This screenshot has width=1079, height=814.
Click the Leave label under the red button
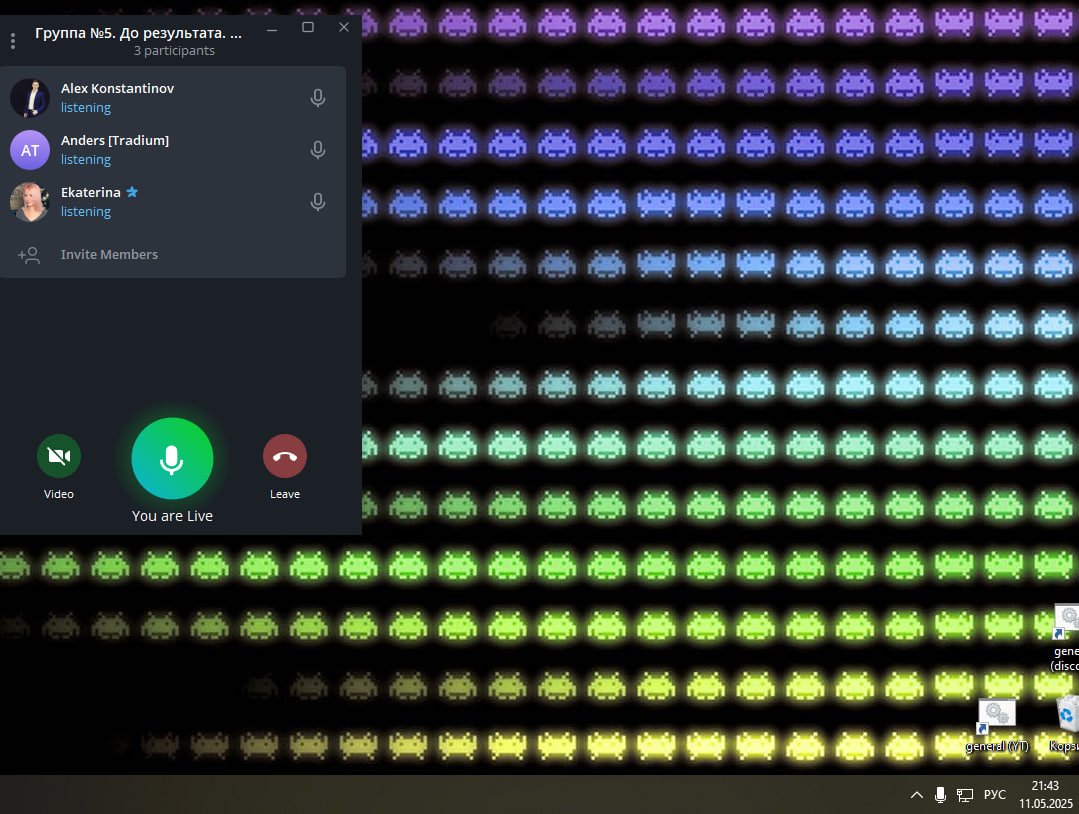pos(285,494)
